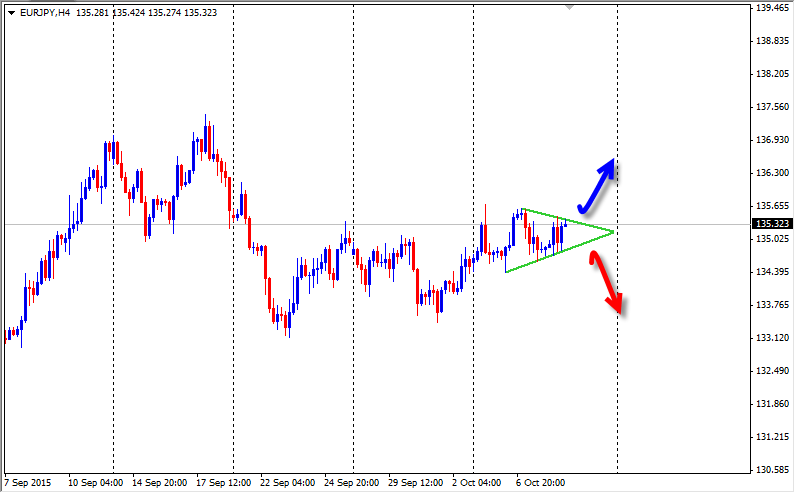Click the 6 Oct 20:00 time label
This screenshot has height=492, width=795.
coord(540,482)
